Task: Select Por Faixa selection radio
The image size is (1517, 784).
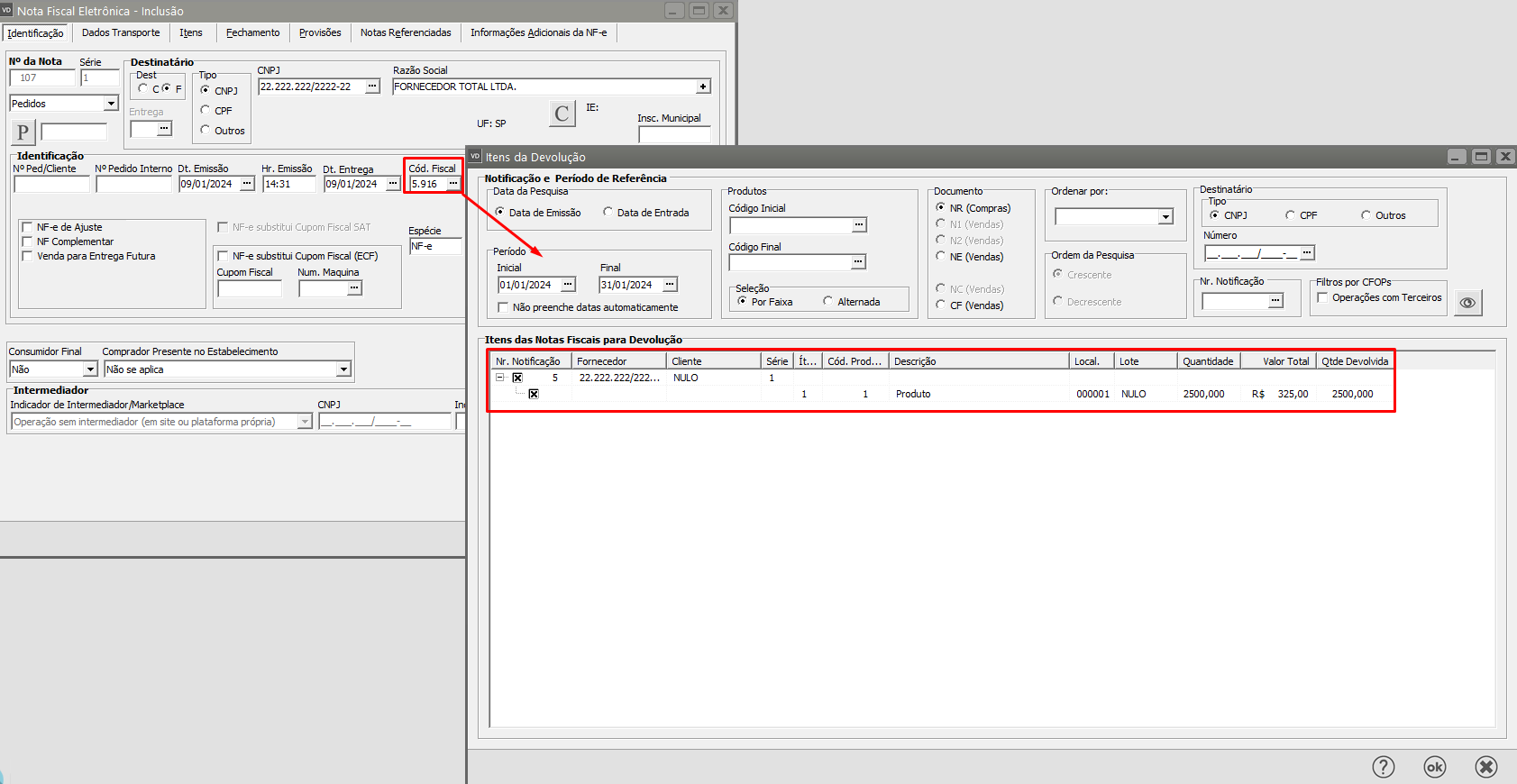Action: tap(742, 301)
